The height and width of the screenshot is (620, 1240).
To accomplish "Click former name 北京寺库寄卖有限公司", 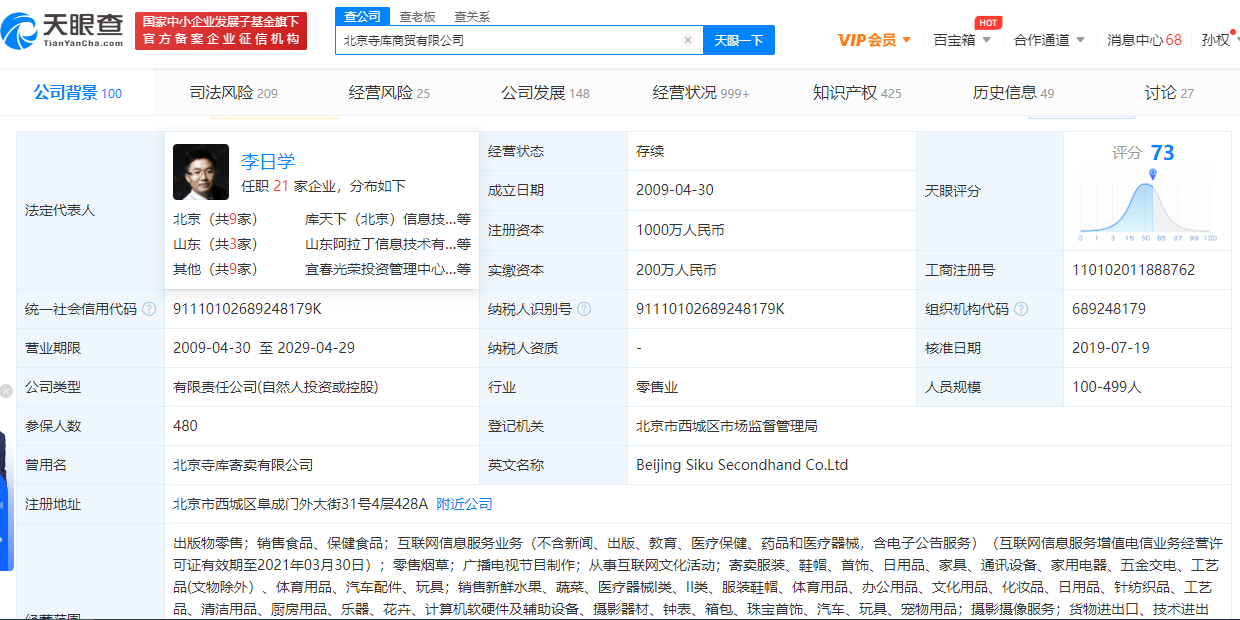I will [x=243, y=465].
